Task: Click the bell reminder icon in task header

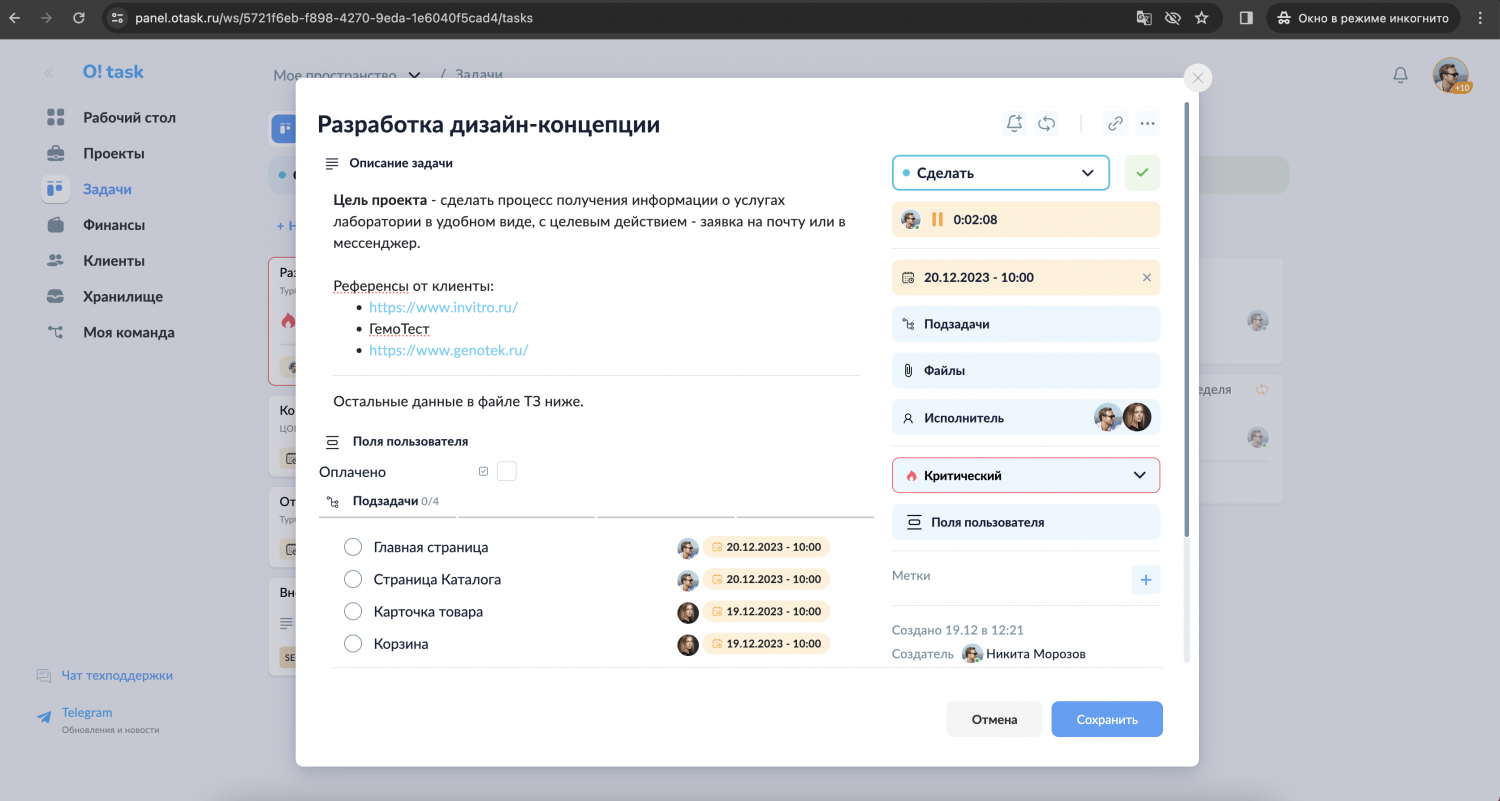Action: coord(1014,123)
